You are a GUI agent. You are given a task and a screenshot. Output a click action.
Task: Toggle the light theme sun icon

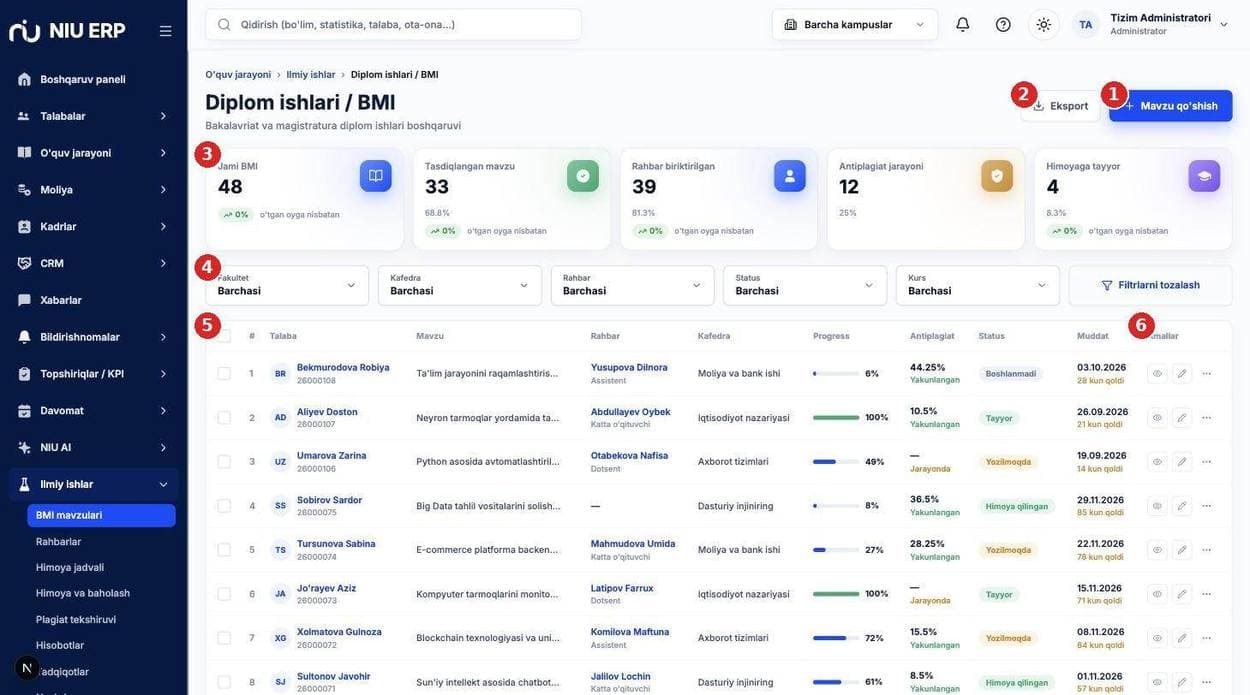pos(1044,24)
